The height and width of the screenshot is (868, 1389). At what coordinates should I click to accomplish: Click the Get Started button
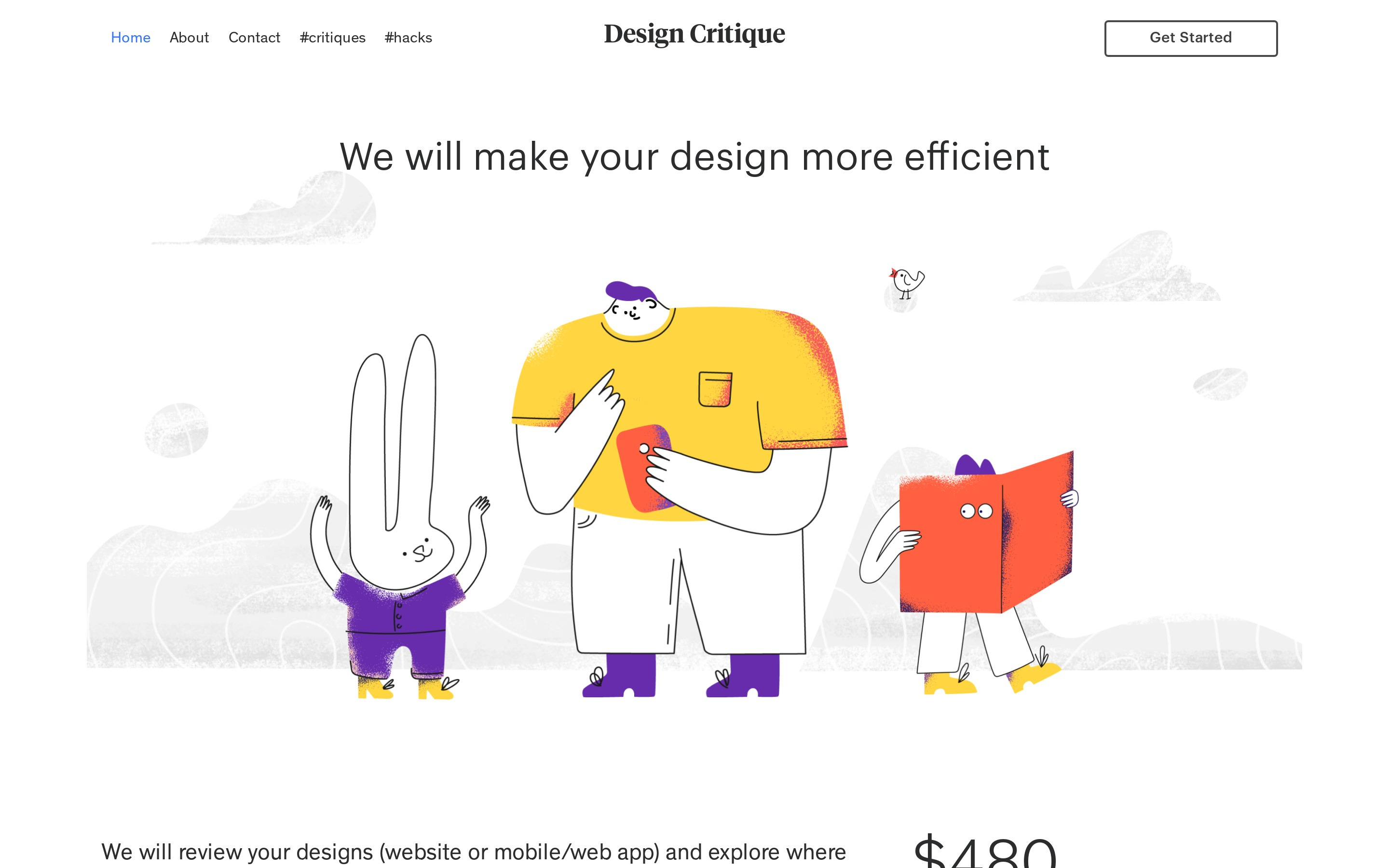click(1191, 39)
